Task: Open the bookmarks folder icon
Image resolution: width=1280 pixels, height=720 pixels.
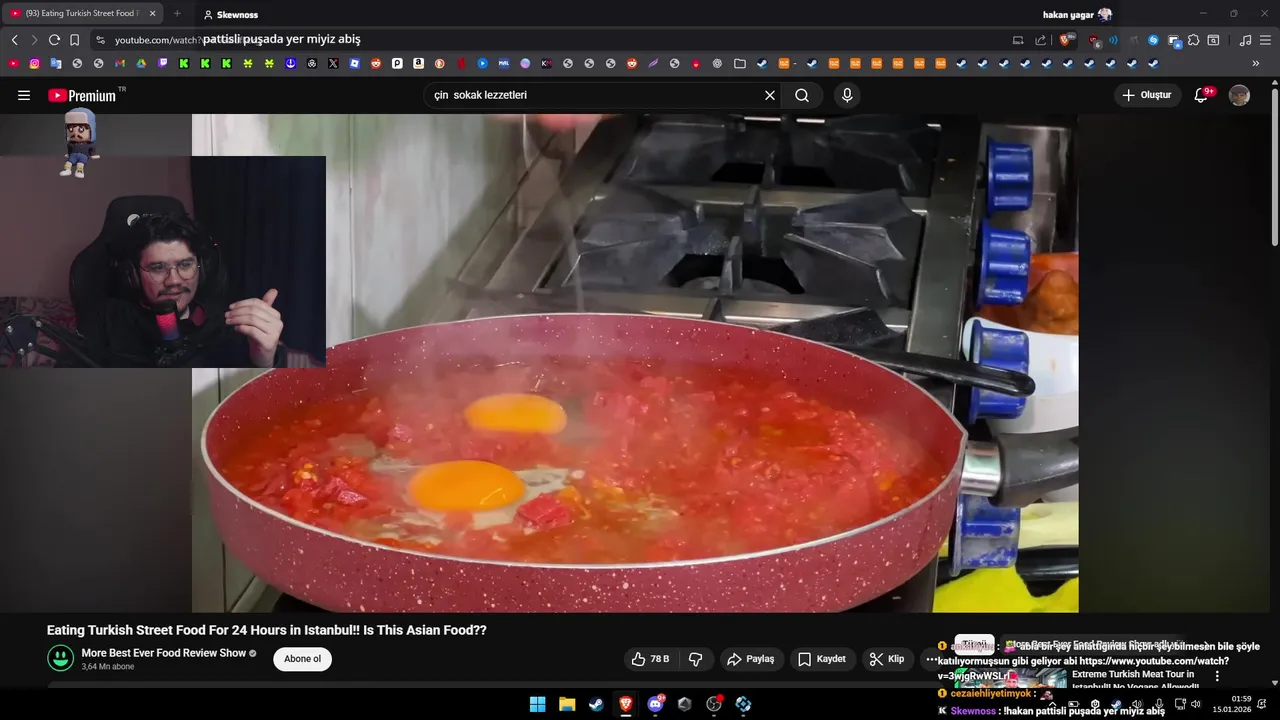Action: pos(740,63)
